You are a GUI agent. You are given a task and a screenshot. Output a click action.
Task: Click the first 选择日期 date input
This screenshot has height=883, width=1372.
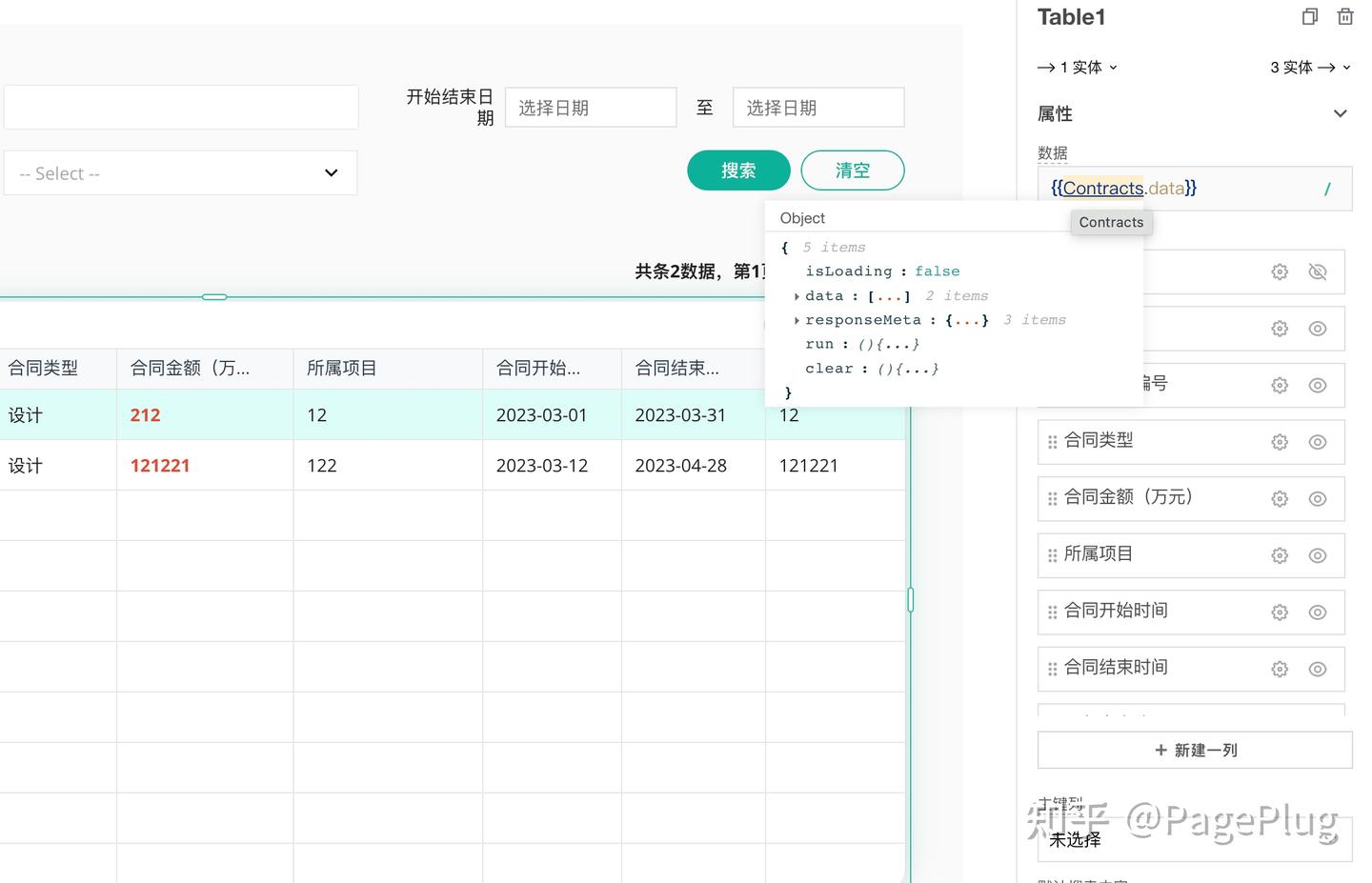[591, 107]
